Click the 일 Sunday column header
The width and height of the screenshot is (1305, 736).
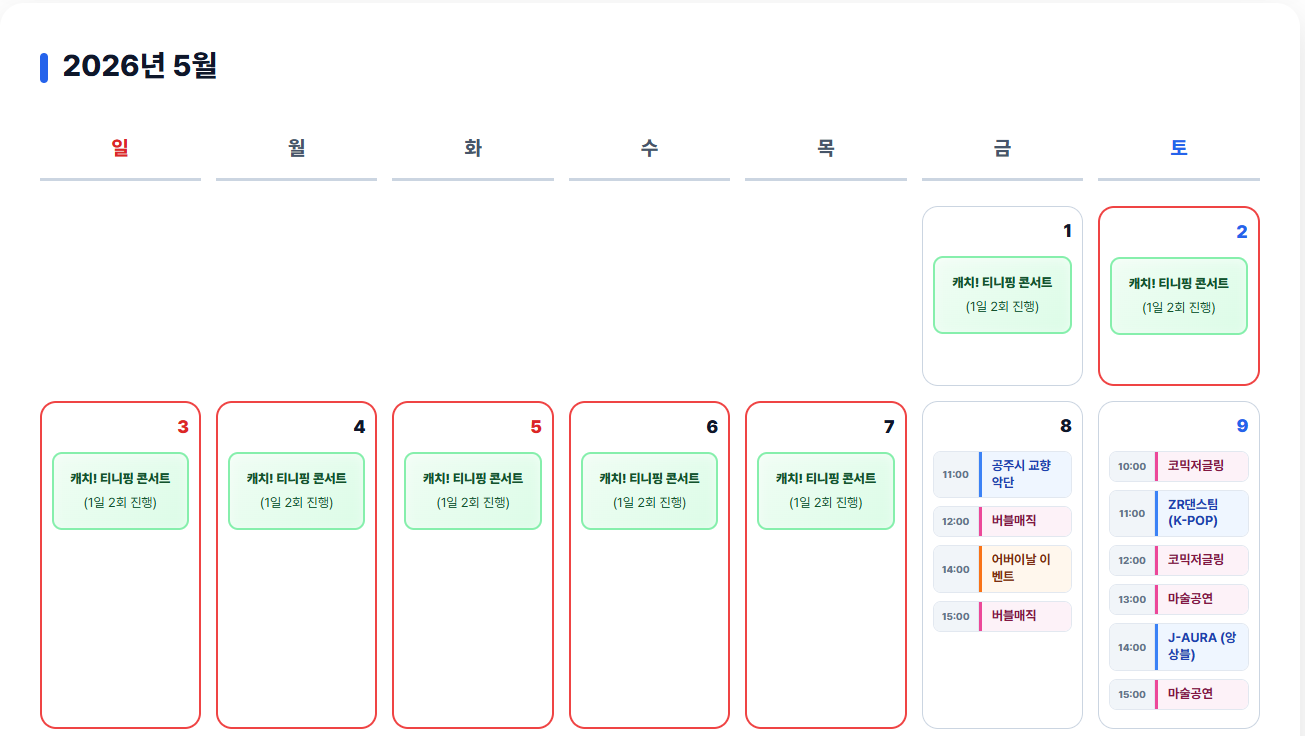pos(120,147)
